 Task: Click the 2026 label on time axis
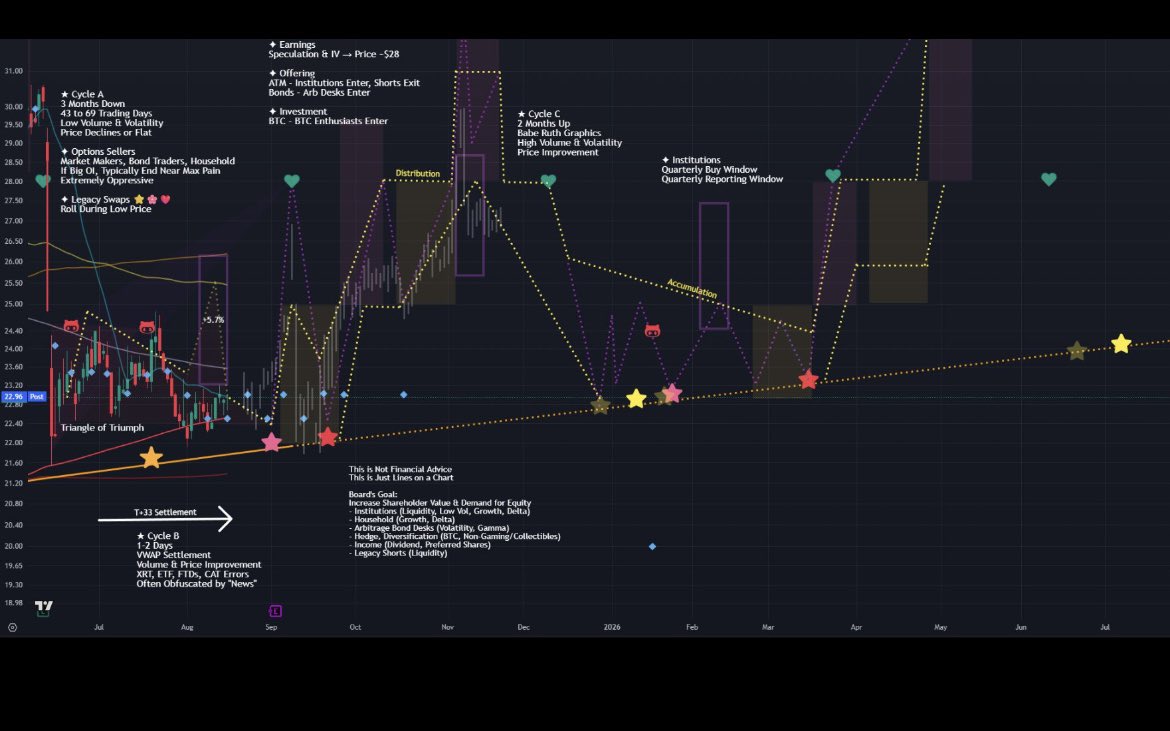tap(612, 627)
